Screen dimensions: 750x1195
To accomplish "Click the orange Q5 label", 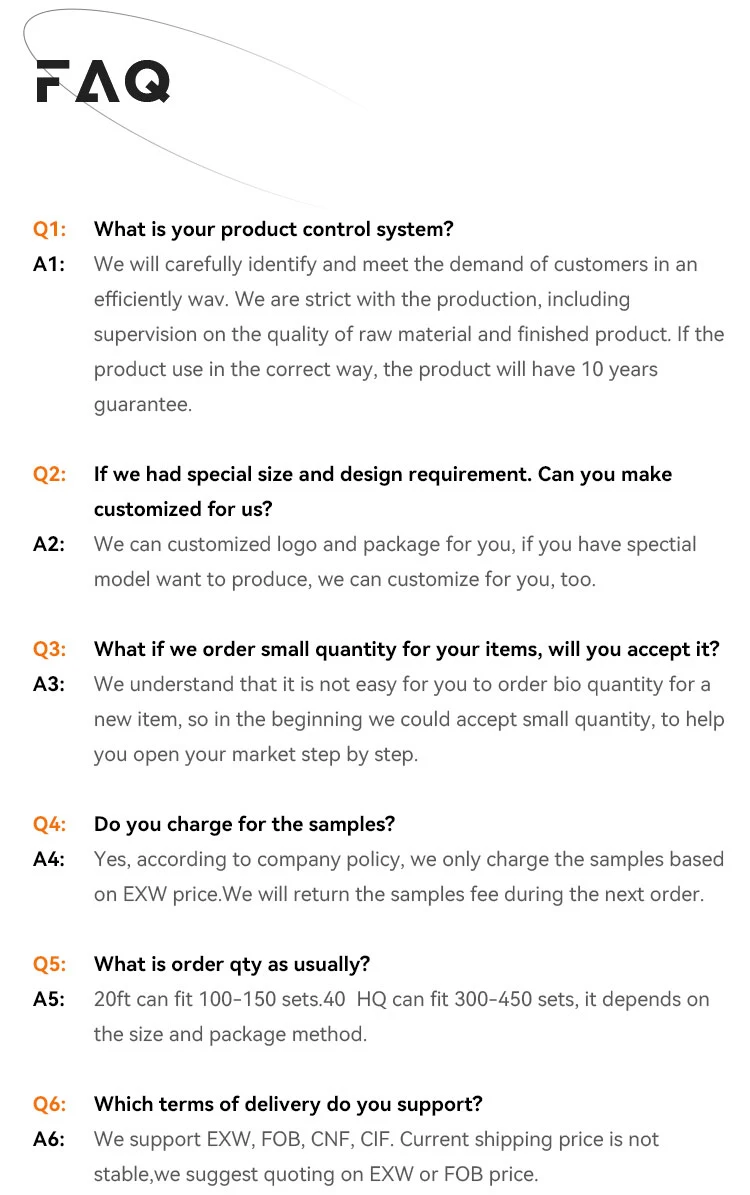I will 50,965.
